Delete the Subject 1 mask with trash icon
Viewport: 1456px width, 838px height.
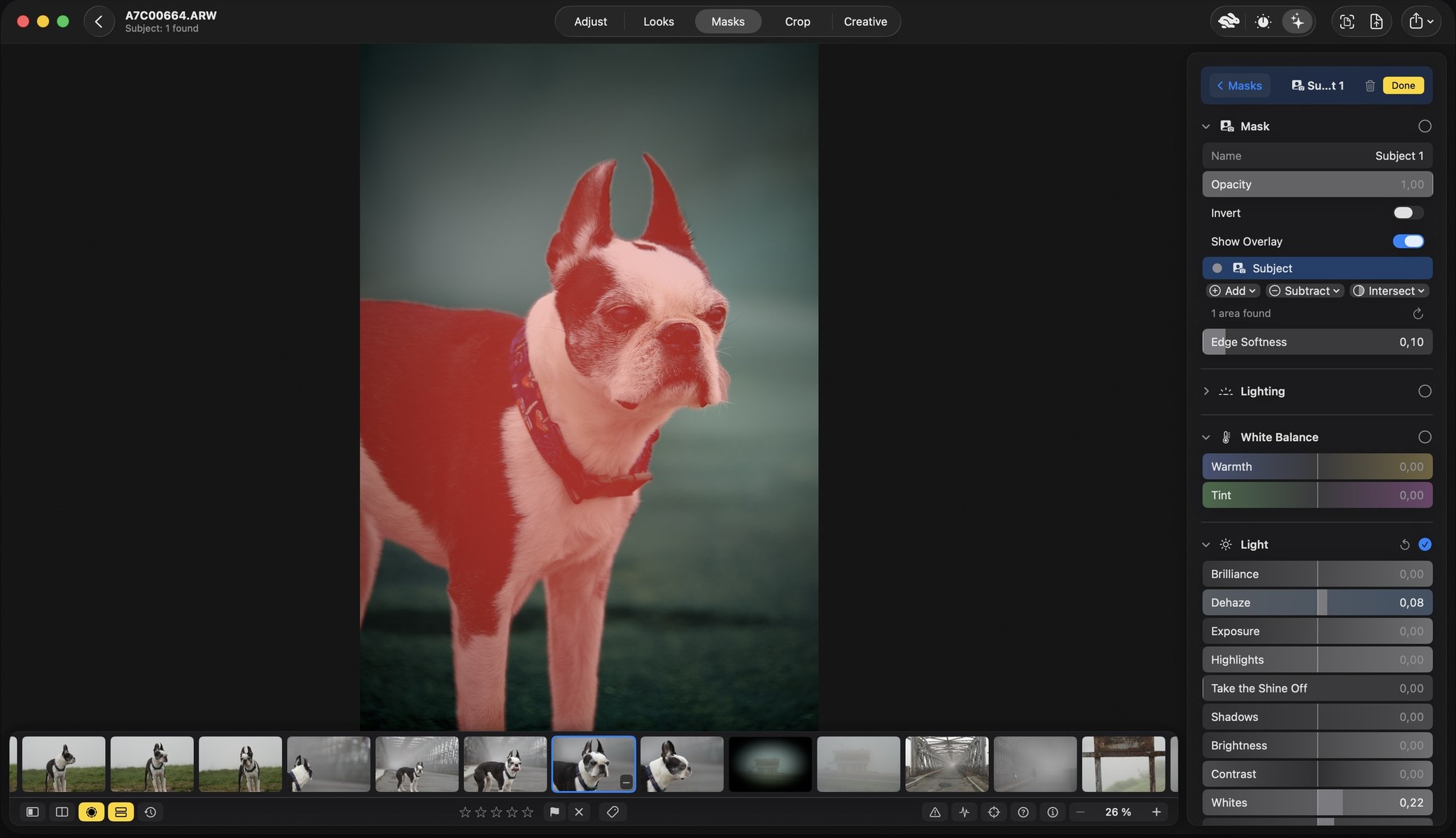pyautogui.click(x=1370, y=85)
